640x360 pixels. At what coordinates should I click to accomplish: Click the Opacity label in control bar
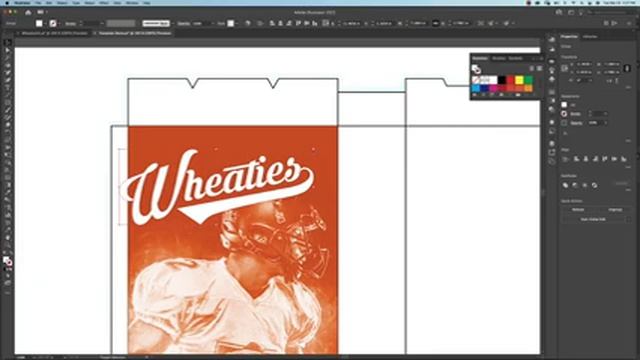(184, 24)
